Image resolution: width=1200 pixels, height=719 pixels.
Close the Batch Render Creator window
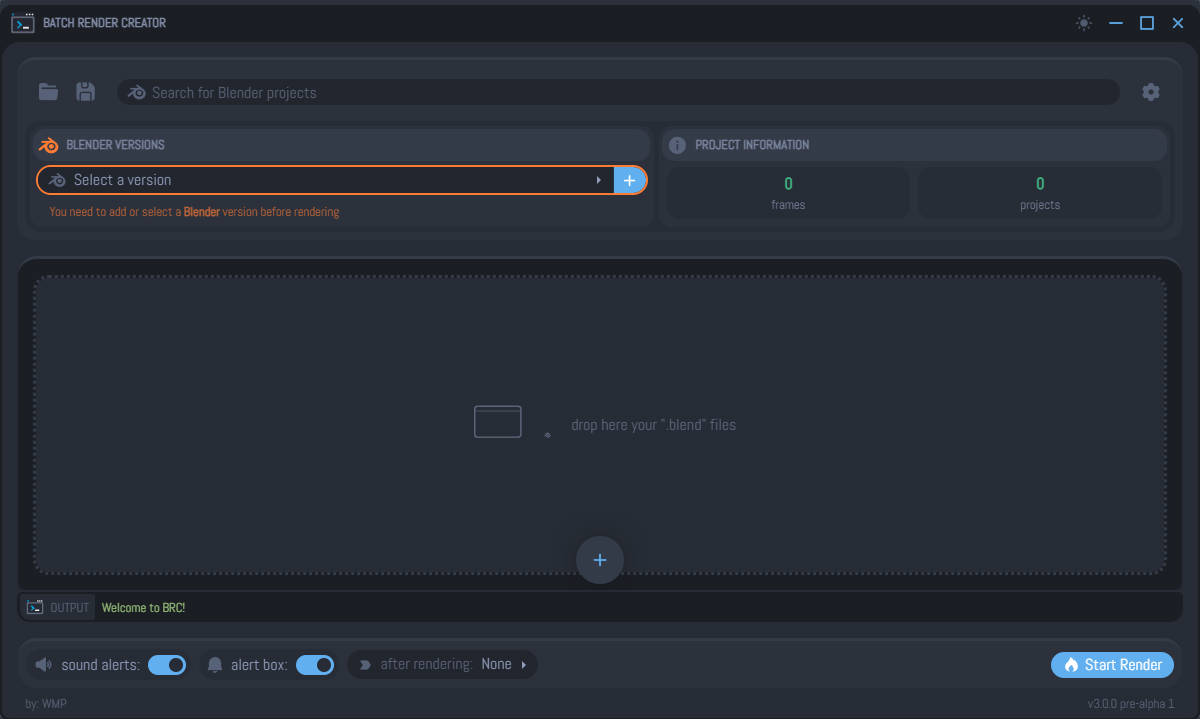pos(1178,23)
